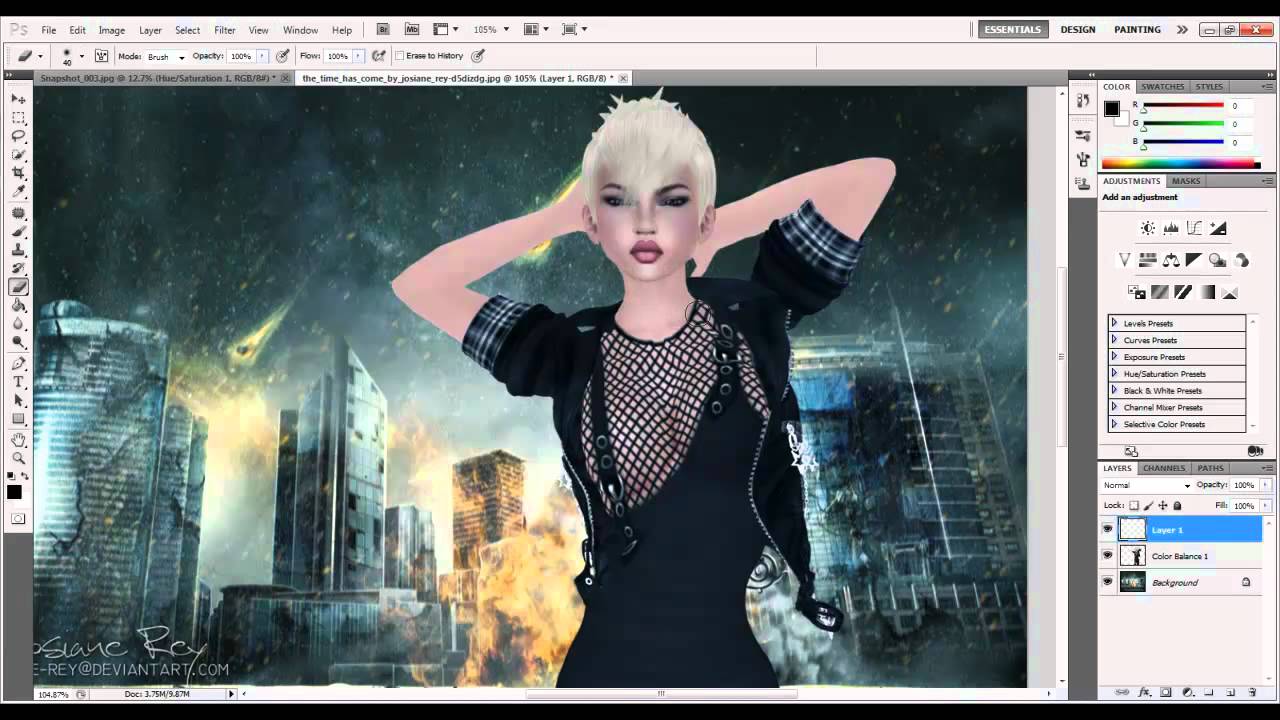The image size is (1280, 720).
Task: Pick a color from the spectrum ramp
Action: pyautogui.click(x=1181, y=164)
